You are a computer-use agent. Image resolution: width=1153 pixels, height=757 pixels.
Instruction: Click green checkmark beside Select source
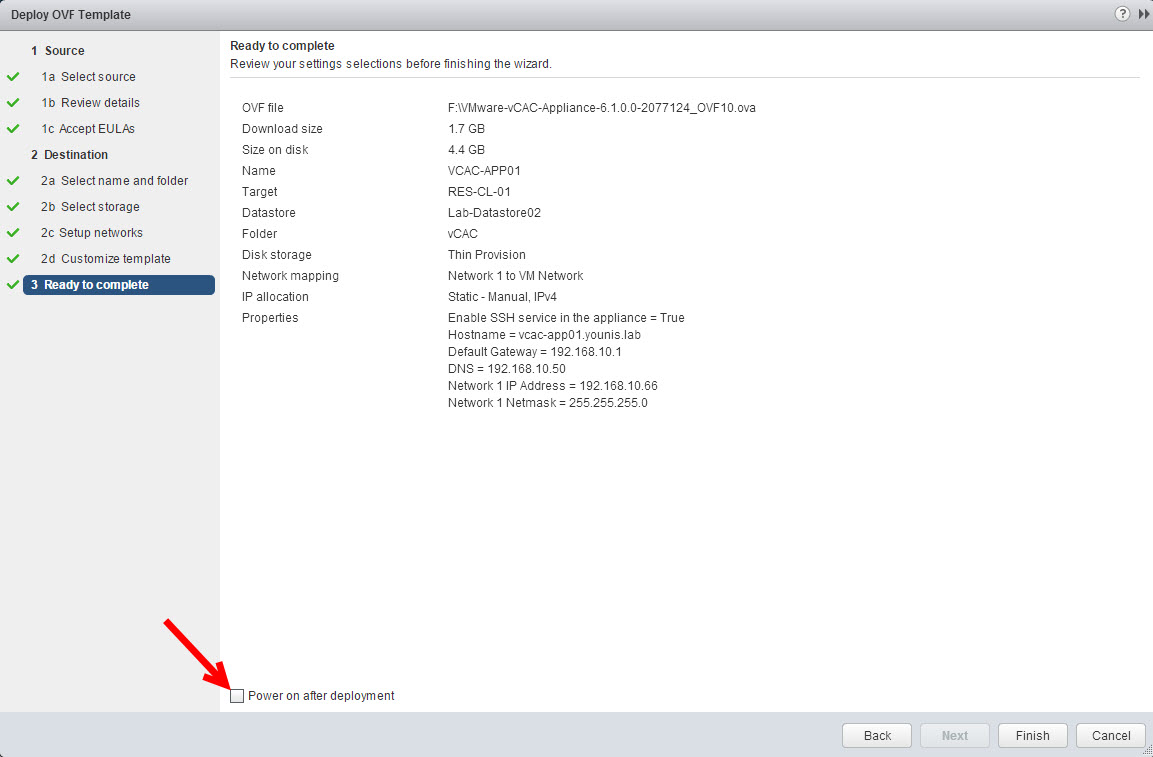click(13, 77)
